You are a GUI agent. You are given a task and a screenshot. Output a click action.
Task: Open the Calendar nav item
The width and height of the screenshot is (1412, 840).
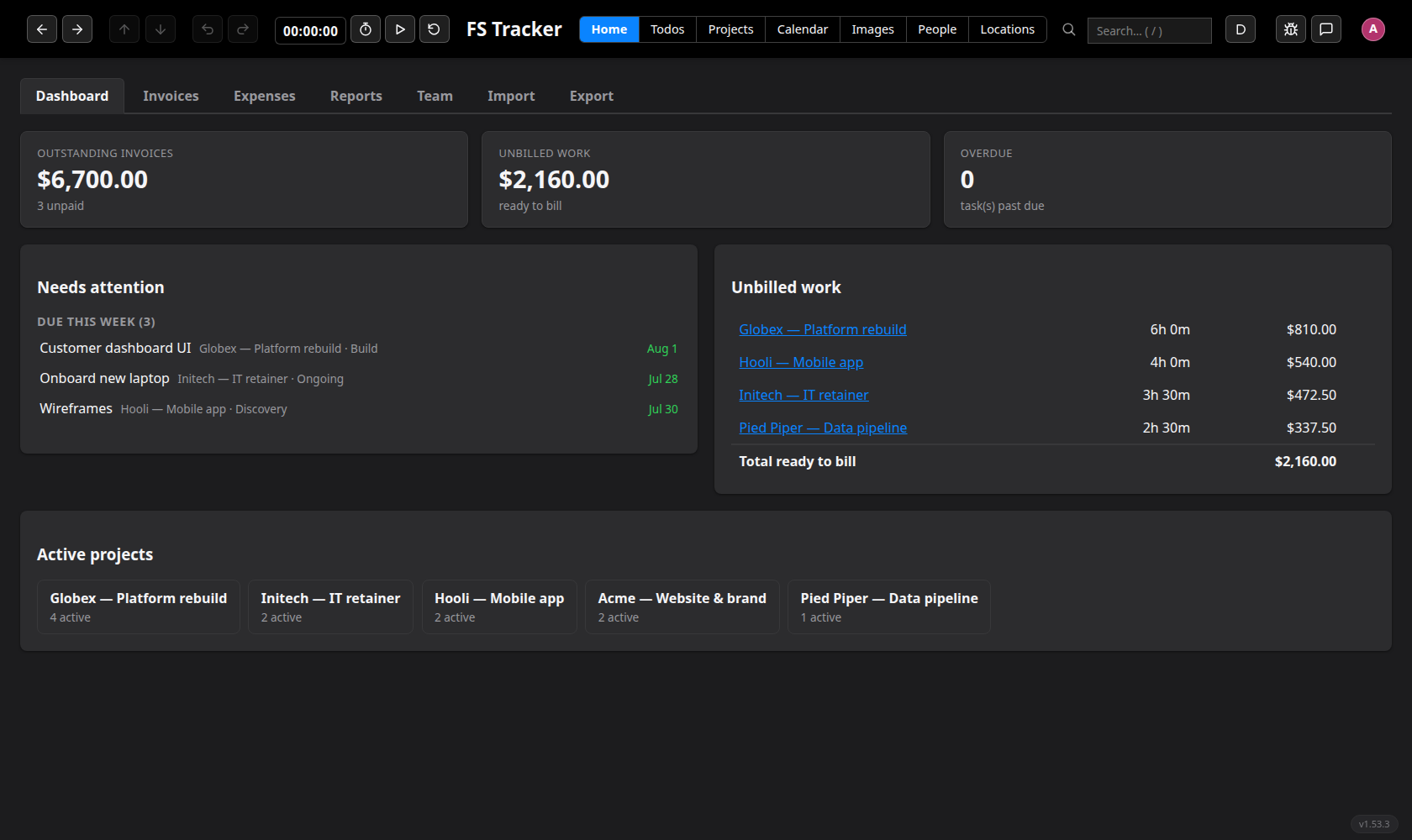click(x=803, y=29)
